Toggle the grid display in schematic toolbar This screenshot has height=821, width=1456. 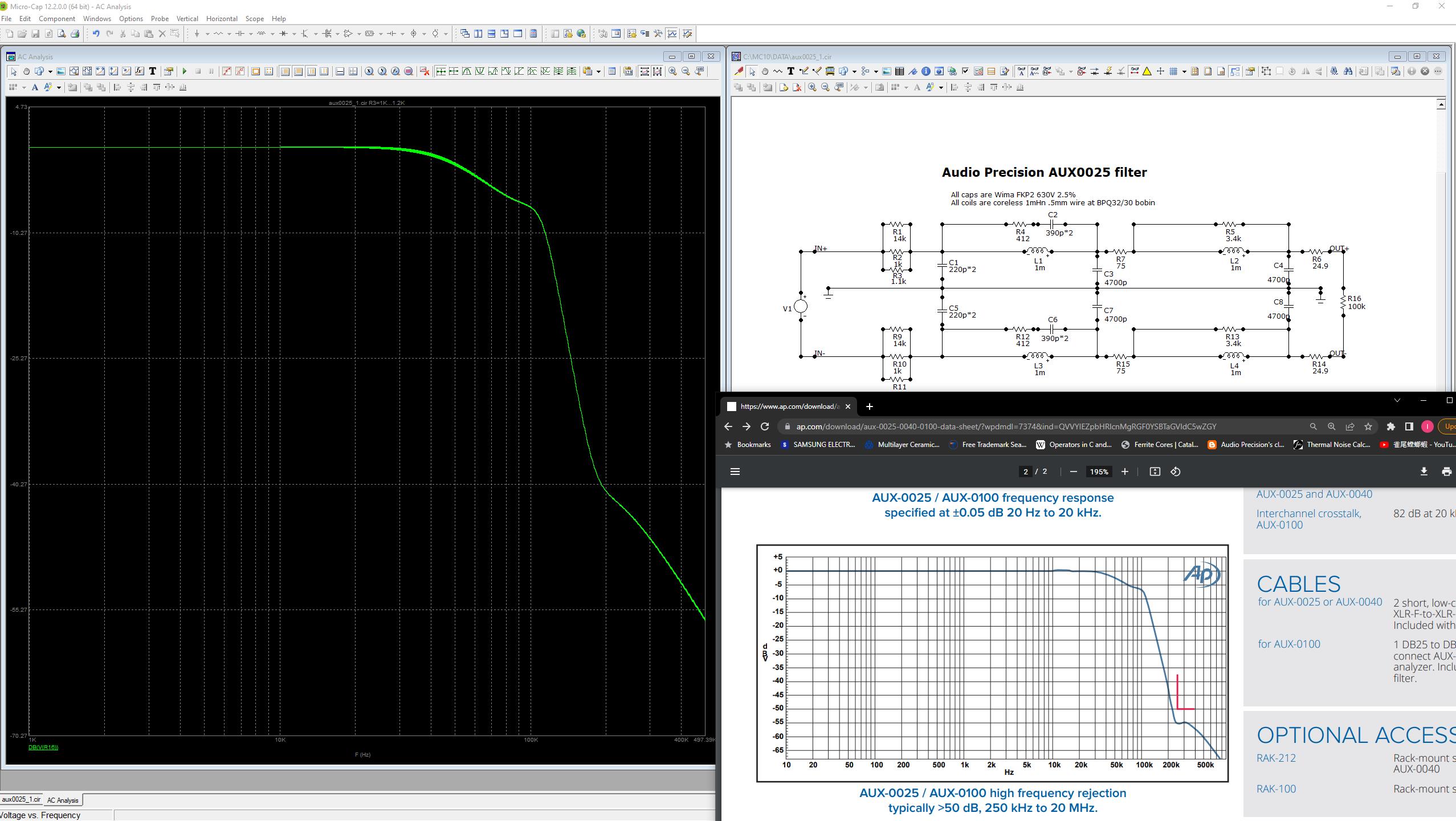pos(1173,71)
